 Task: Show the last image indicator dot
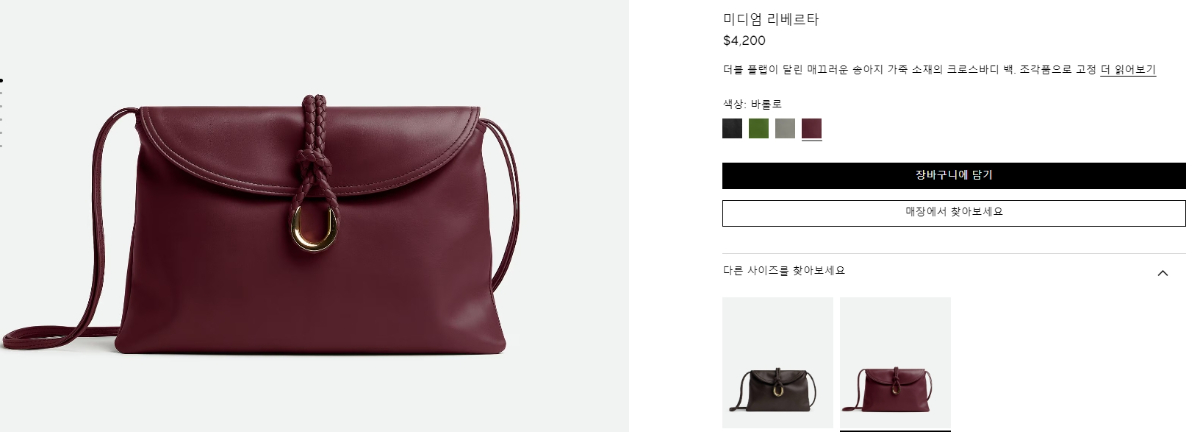[x=1, y=146]
